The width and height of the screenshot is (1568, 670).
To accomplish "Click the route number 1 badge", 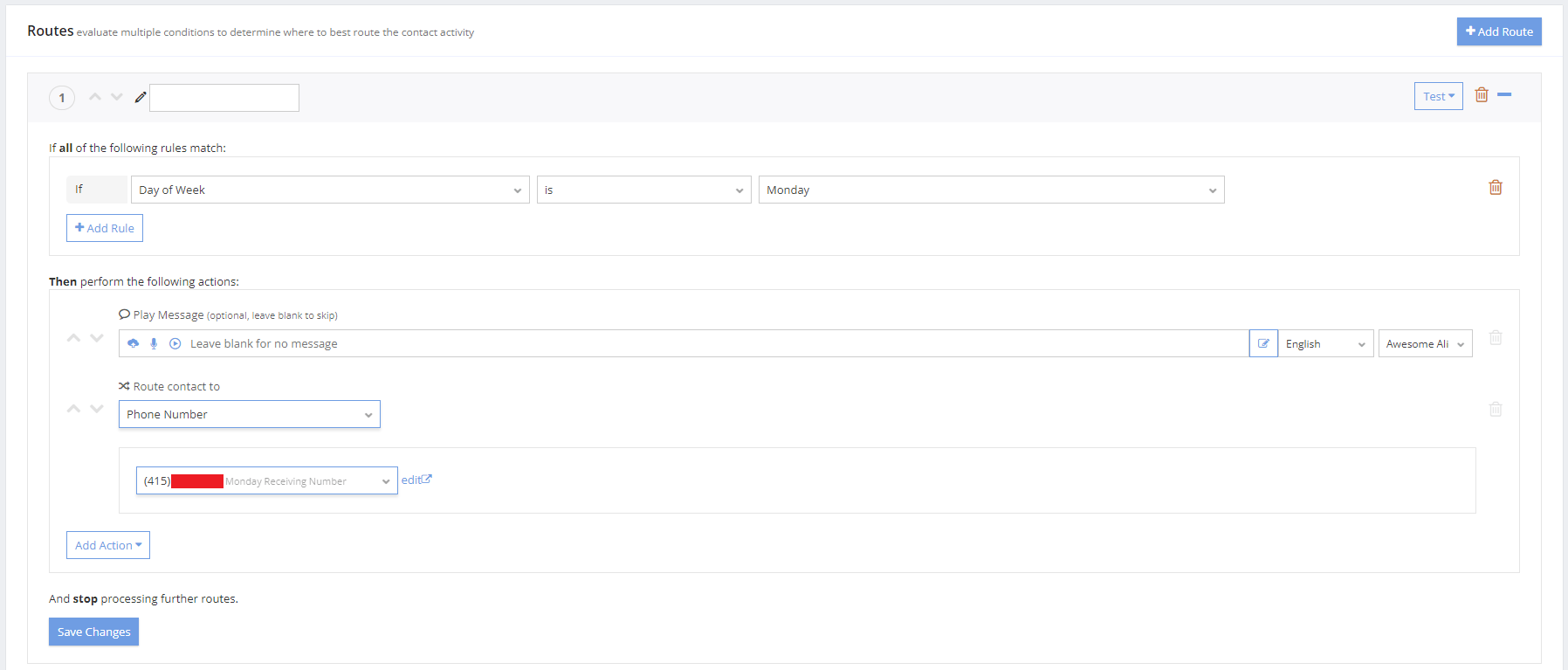I will (62, 98).
